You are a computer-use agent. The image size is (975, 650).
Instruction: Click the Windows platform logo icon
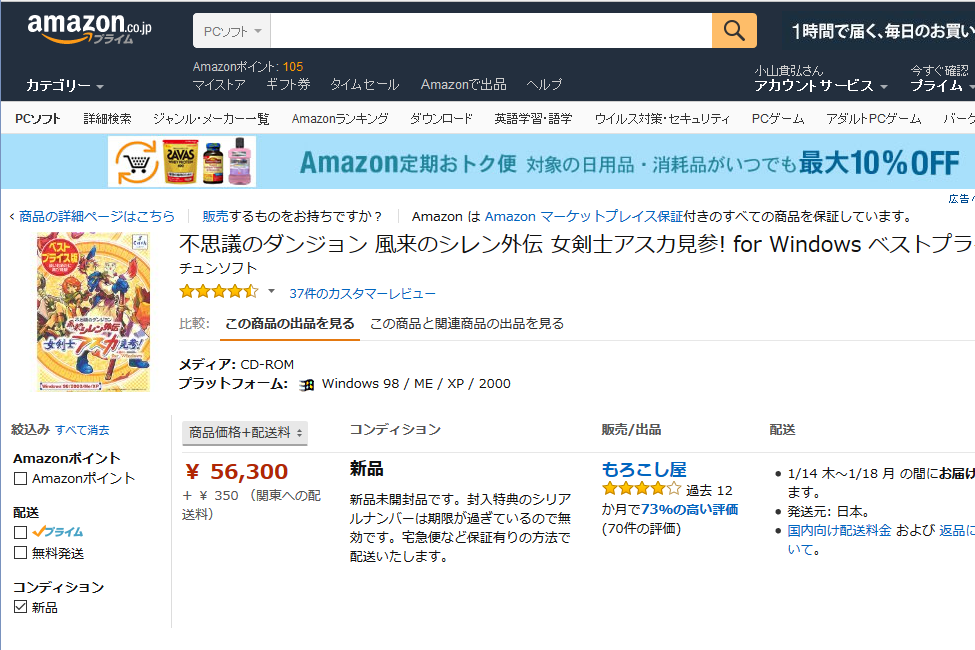(x=307, y=384)
